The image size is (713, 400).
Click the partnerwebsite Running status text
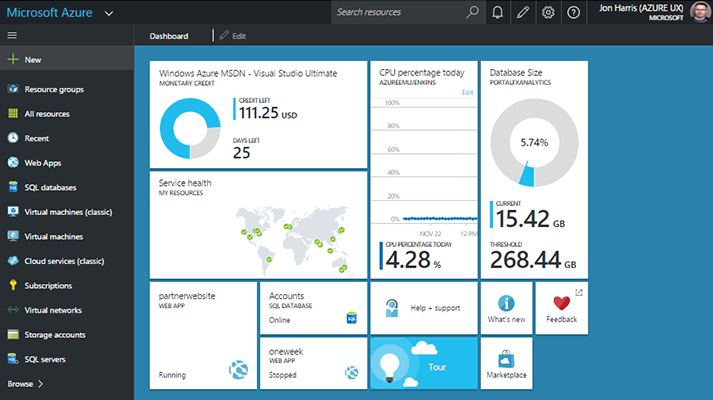coord(172,375)
